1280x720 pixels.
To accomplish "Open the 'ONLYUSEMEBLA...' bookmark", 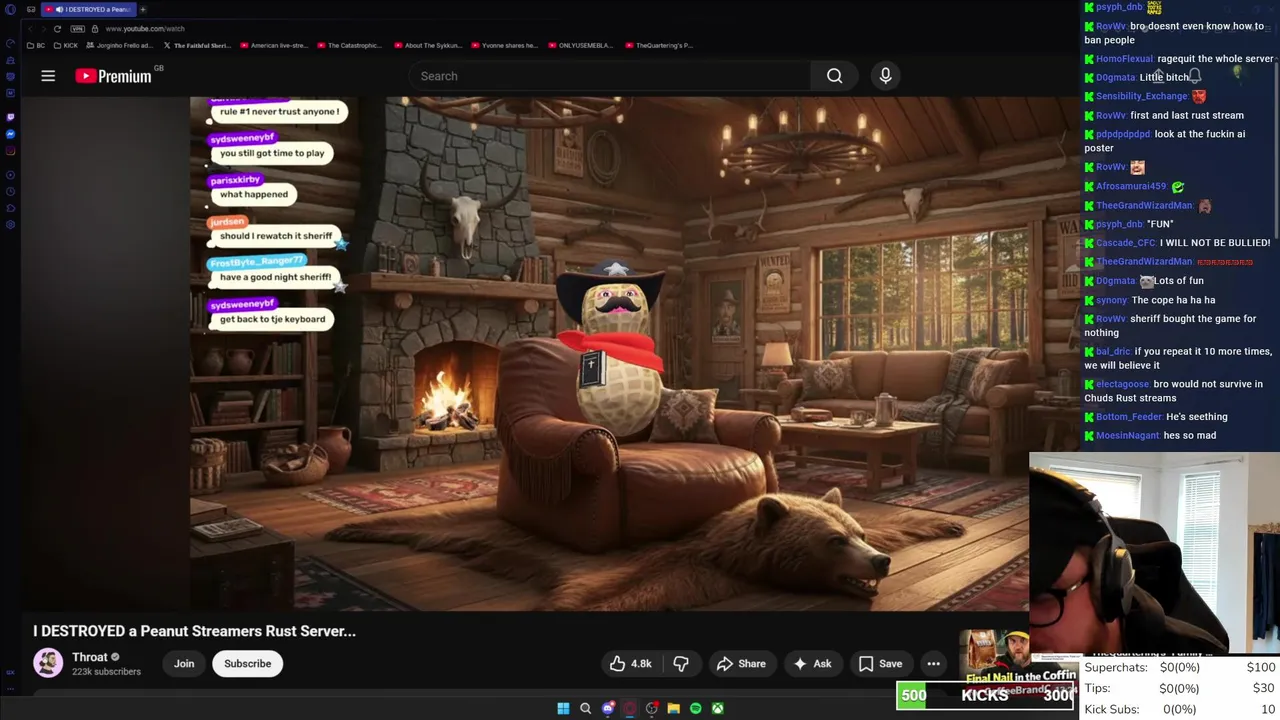I will [x=580, y=45].
